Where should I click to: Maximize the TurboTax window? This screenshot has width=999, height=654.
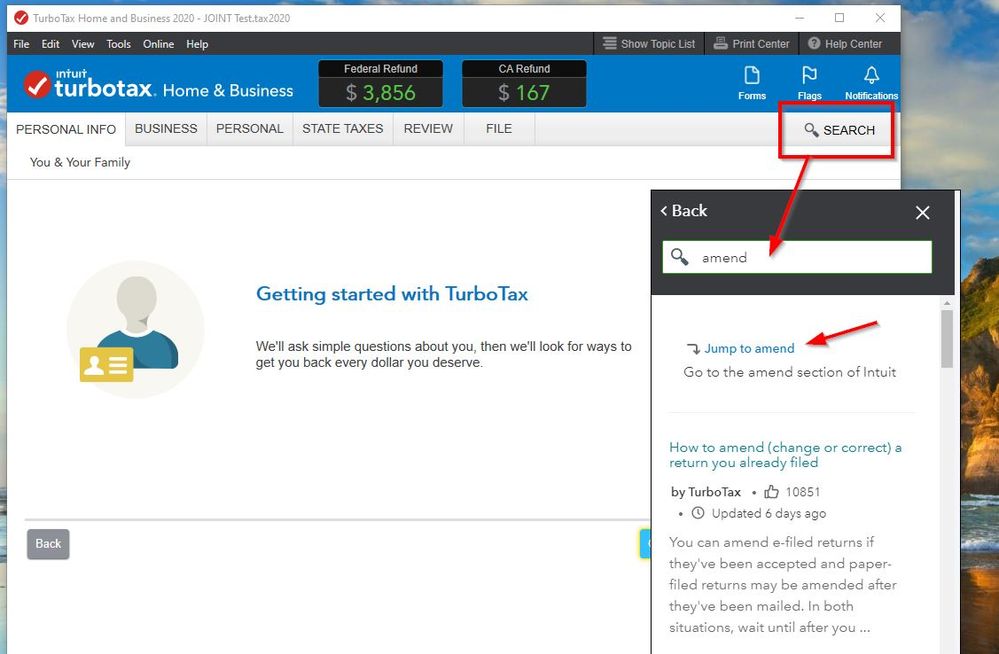[839, 18]
